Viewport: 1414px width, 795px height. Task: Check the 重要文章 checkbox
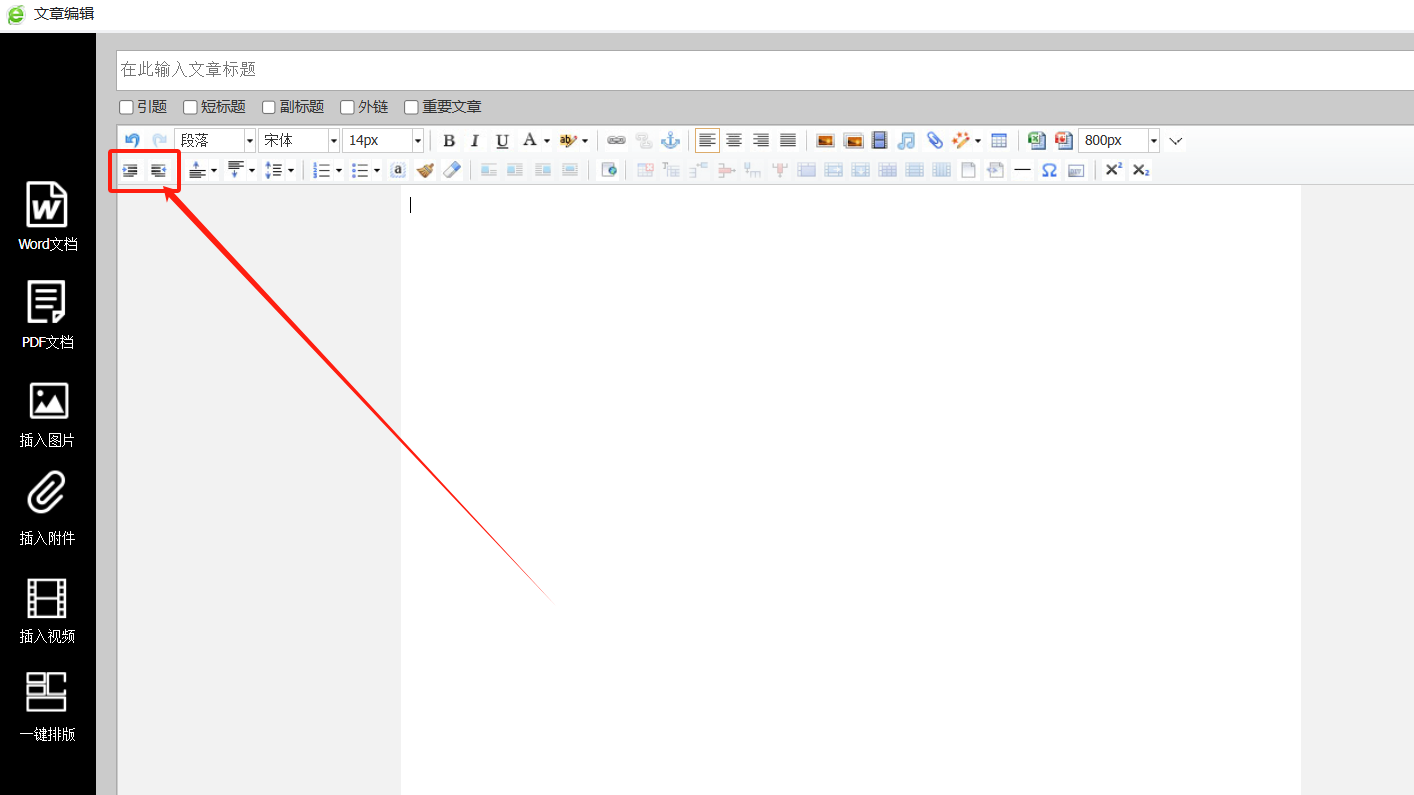click(x=411, y=107)
